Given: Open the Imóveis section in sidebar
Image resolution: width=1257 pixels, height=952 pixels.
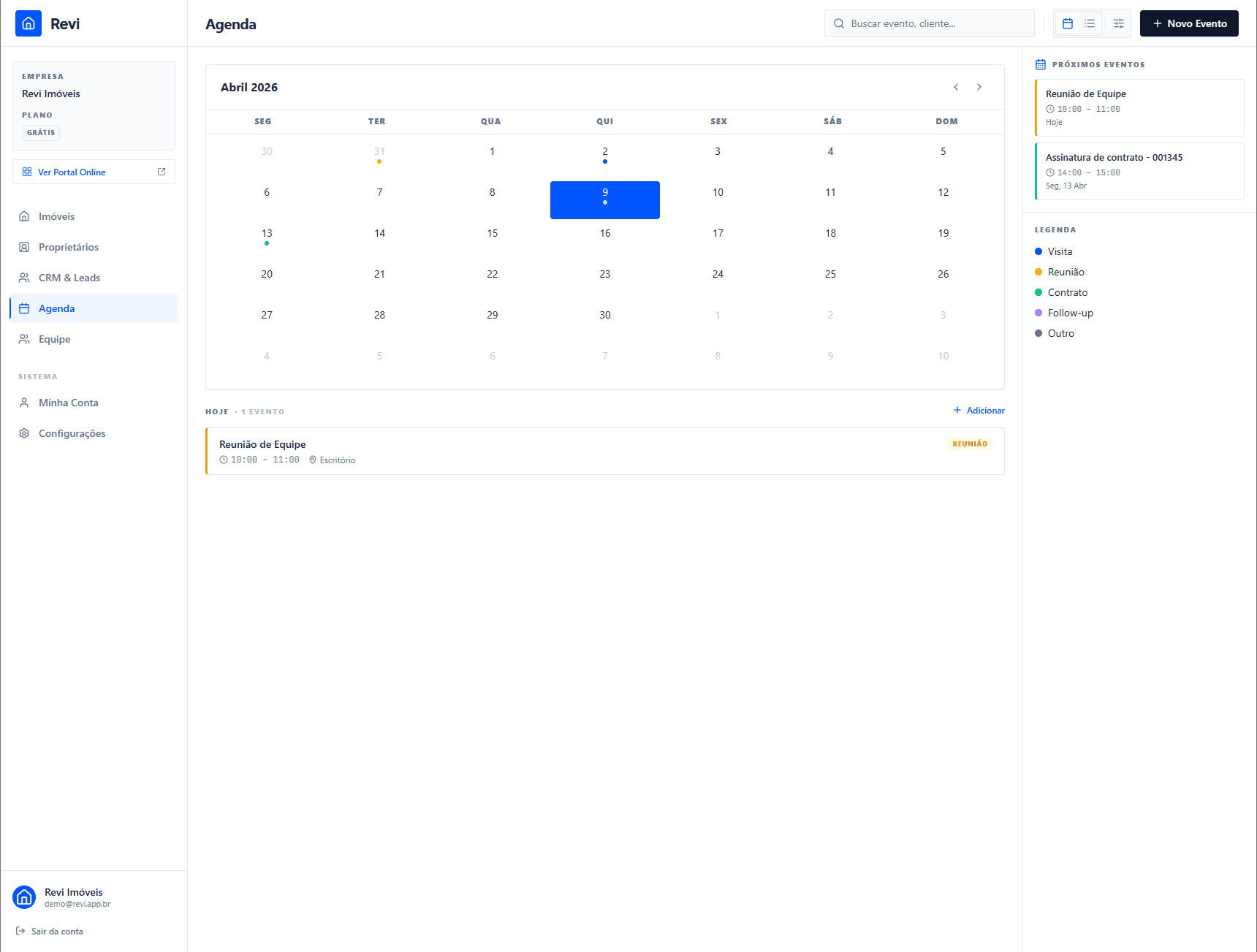Looking at the screenshot, I should (56, 216).
